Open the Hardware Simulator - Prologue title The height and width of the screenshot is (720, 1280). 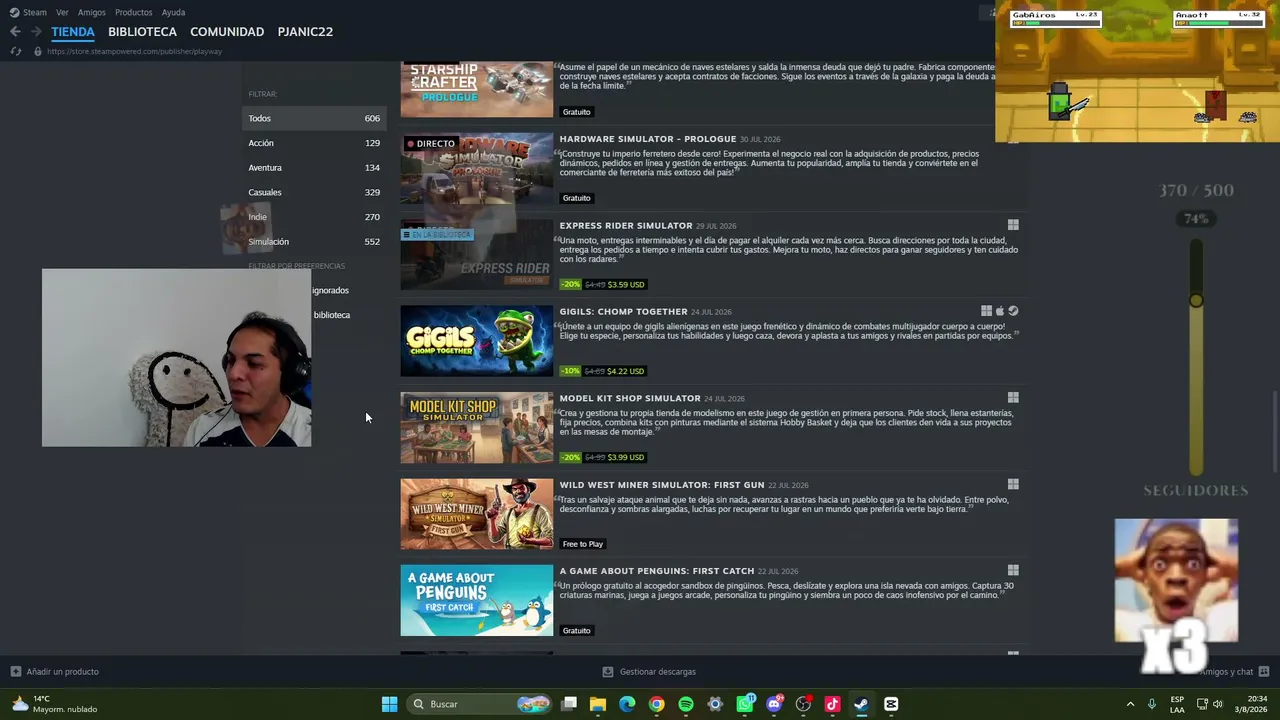pos(648,139)
